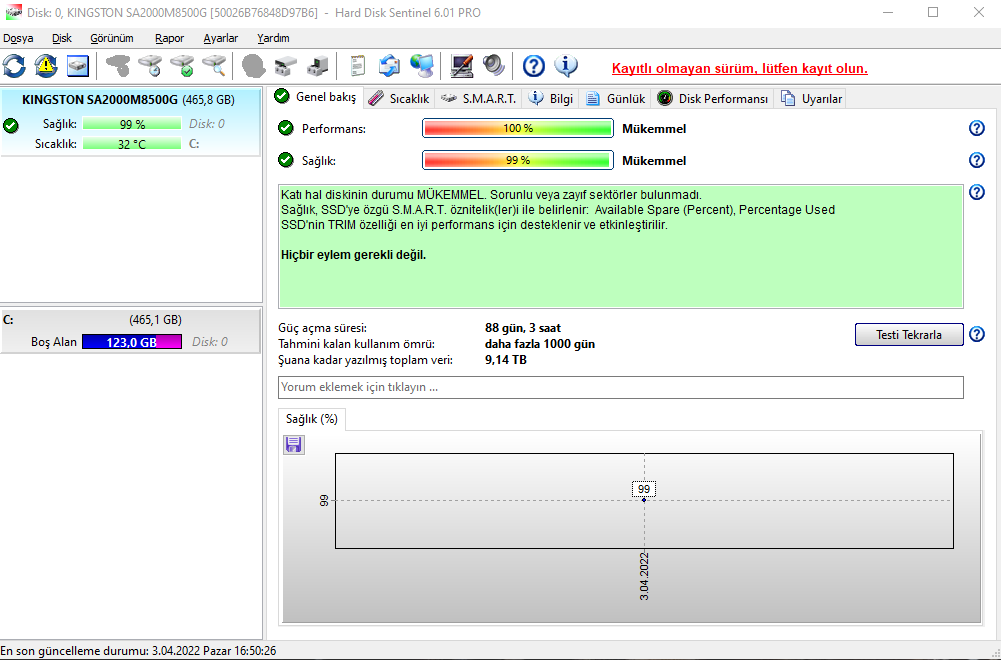This screenshot has width=1001, height=660.
Task: Click the last update status bar text
Action: [139, 651]
